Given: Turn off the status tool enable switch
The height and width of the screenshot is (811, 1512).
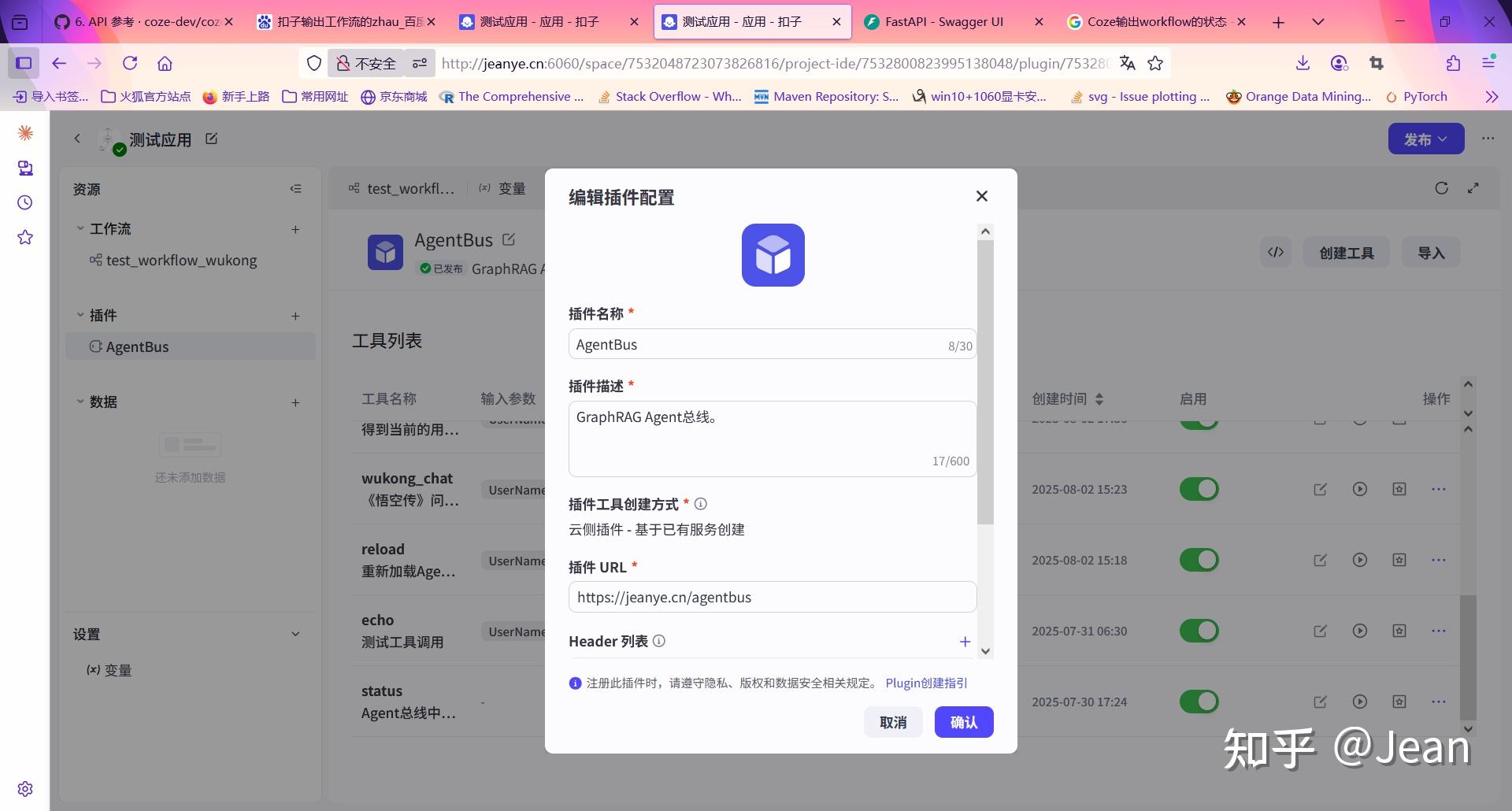Looking at the screenshot, I should tap(1199, 701).
